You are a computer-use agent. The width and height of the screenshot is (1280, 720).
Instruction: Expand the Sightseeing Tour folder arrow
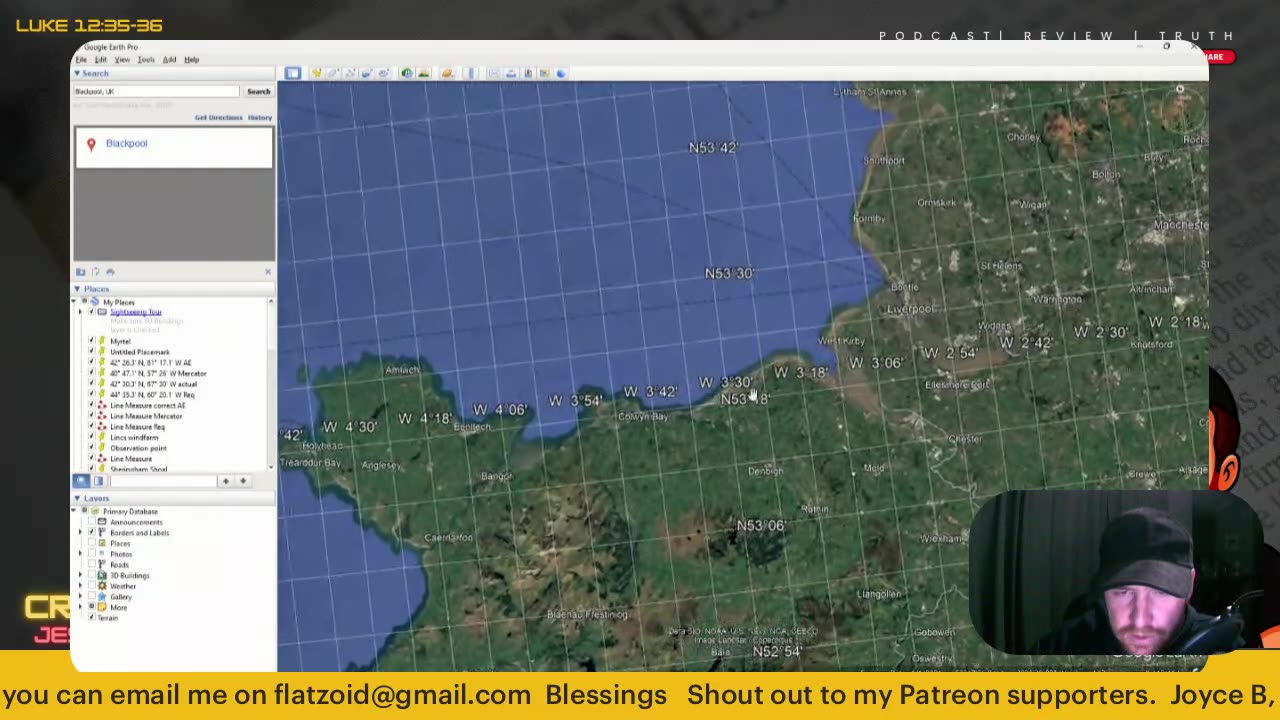80,312
